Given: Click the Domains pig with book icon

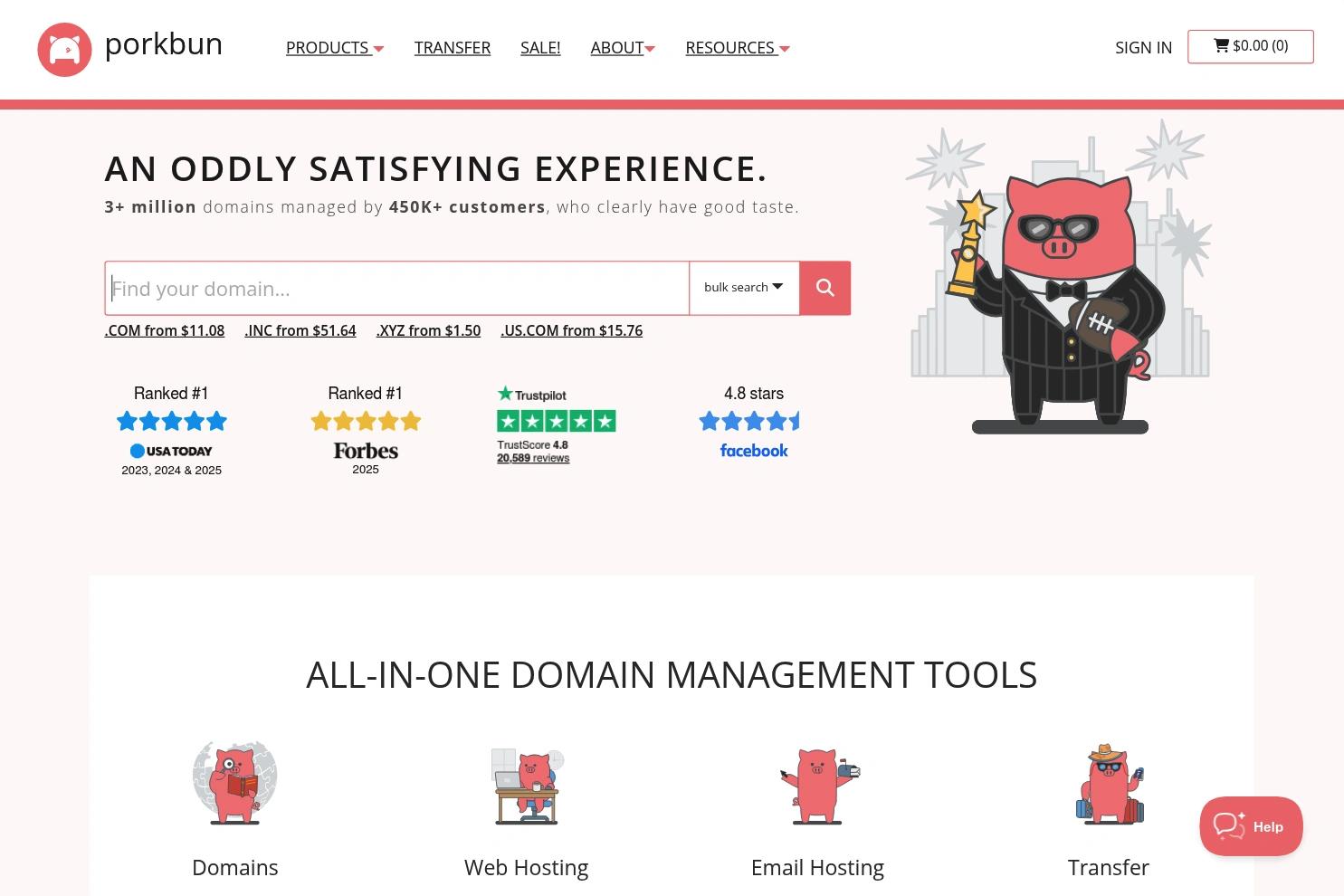Looking at the screenshot, I should point(234,783).
